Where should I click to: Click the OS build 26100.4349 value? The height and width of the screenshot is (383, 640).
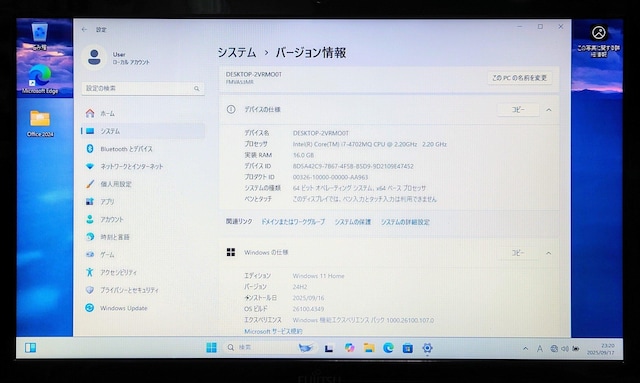308,309
